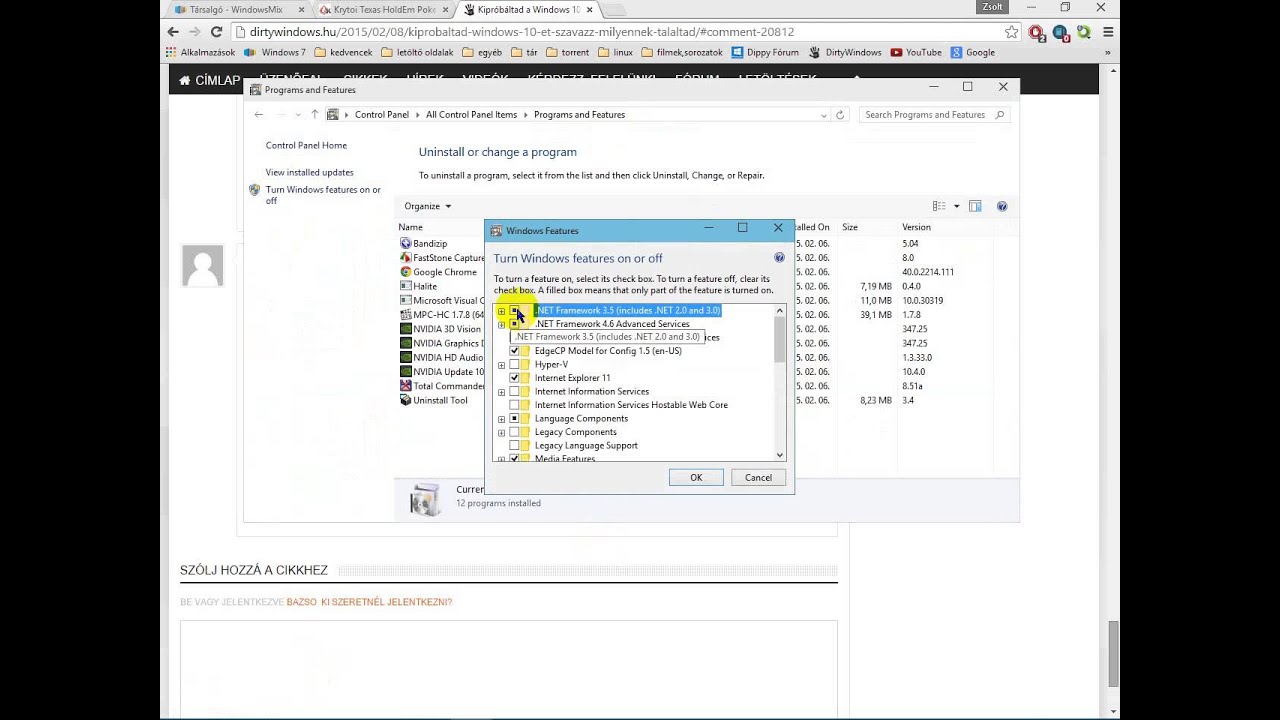The height and width of the screenshot is (720, 1280).
Task: Open the view options dropdown arrow
Action: (x=957, y=206)
